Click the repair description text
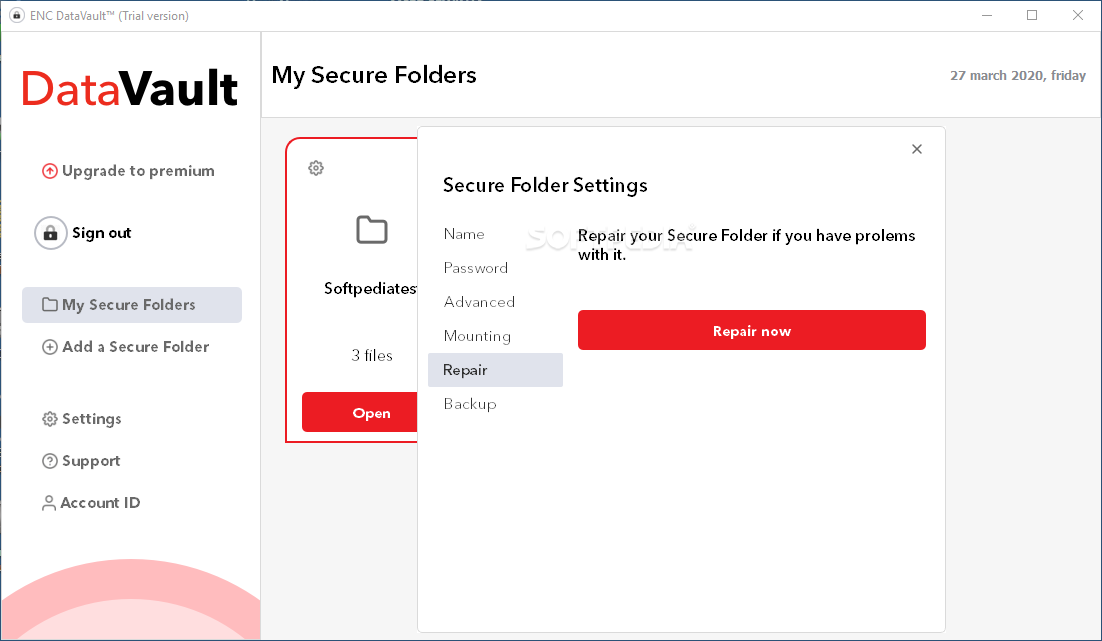This screenshot has height=641, width=1102. 746,245
